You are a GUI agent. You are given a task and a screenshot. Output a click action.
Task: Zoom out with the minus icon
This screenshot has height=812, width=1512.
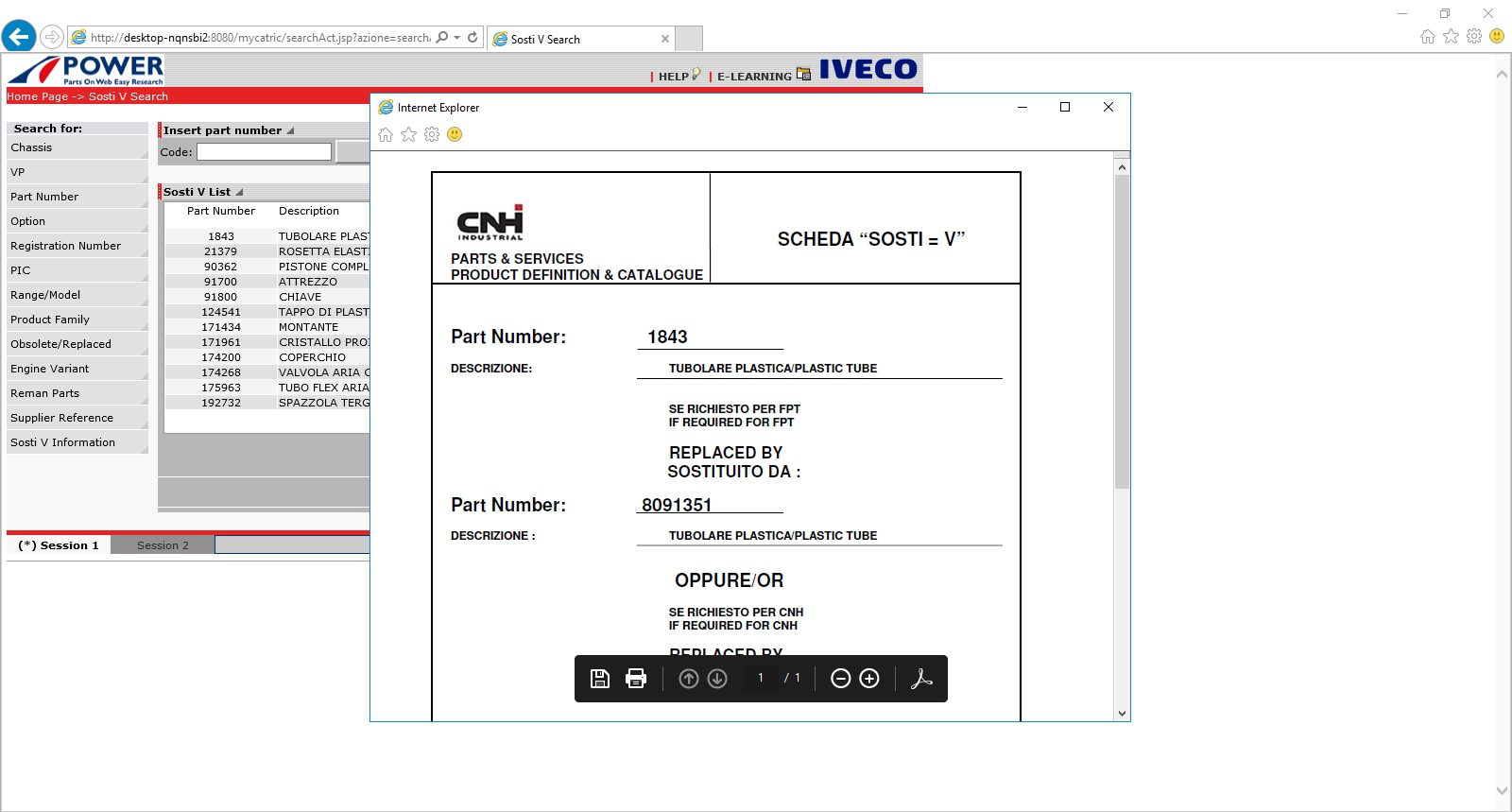tap(840, 679)
